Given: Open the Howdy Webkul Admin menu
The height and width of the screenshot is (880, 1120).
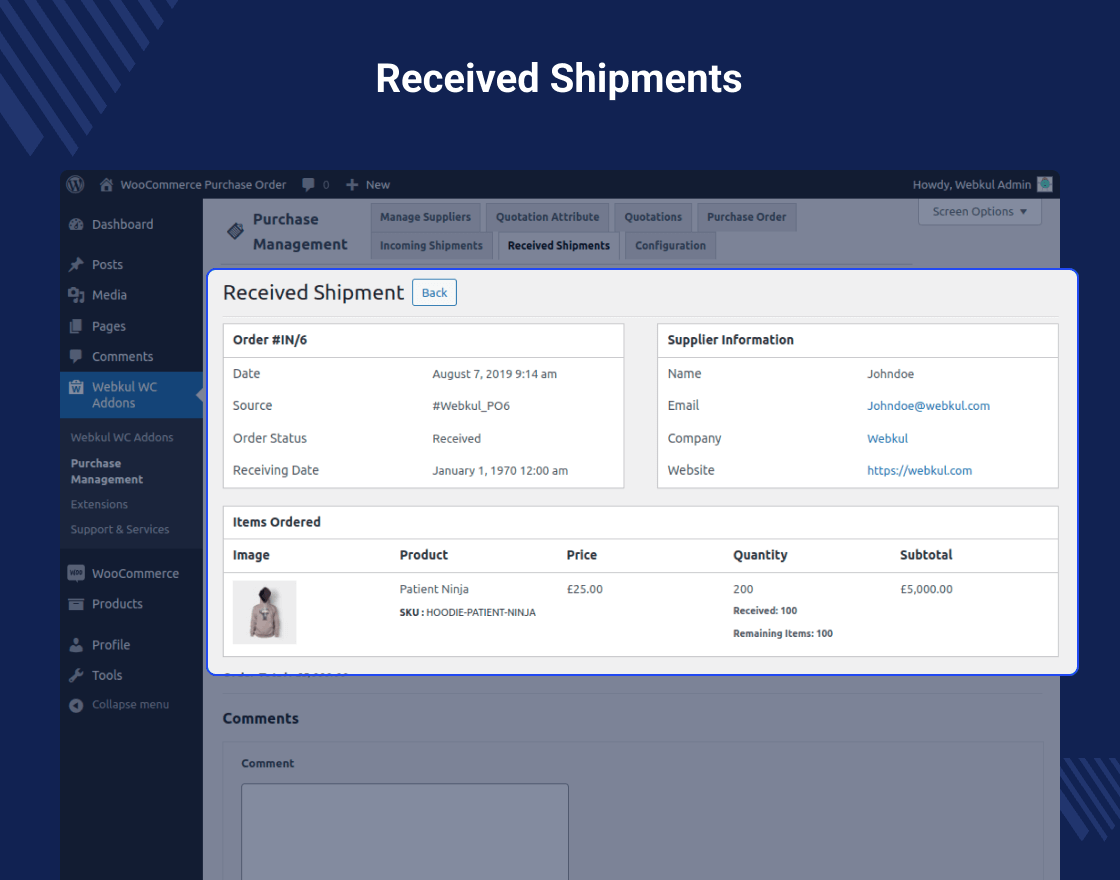Looking at the screenshot, I should coord(983,184).
